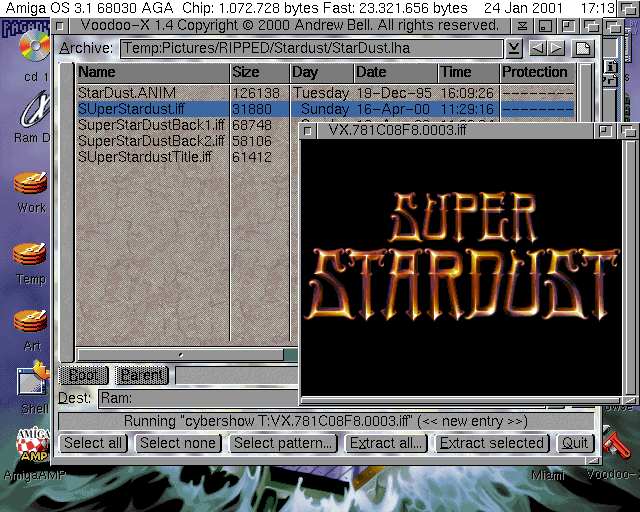Click the Select all button
The image size is (640, 512).
coord(93,443)
